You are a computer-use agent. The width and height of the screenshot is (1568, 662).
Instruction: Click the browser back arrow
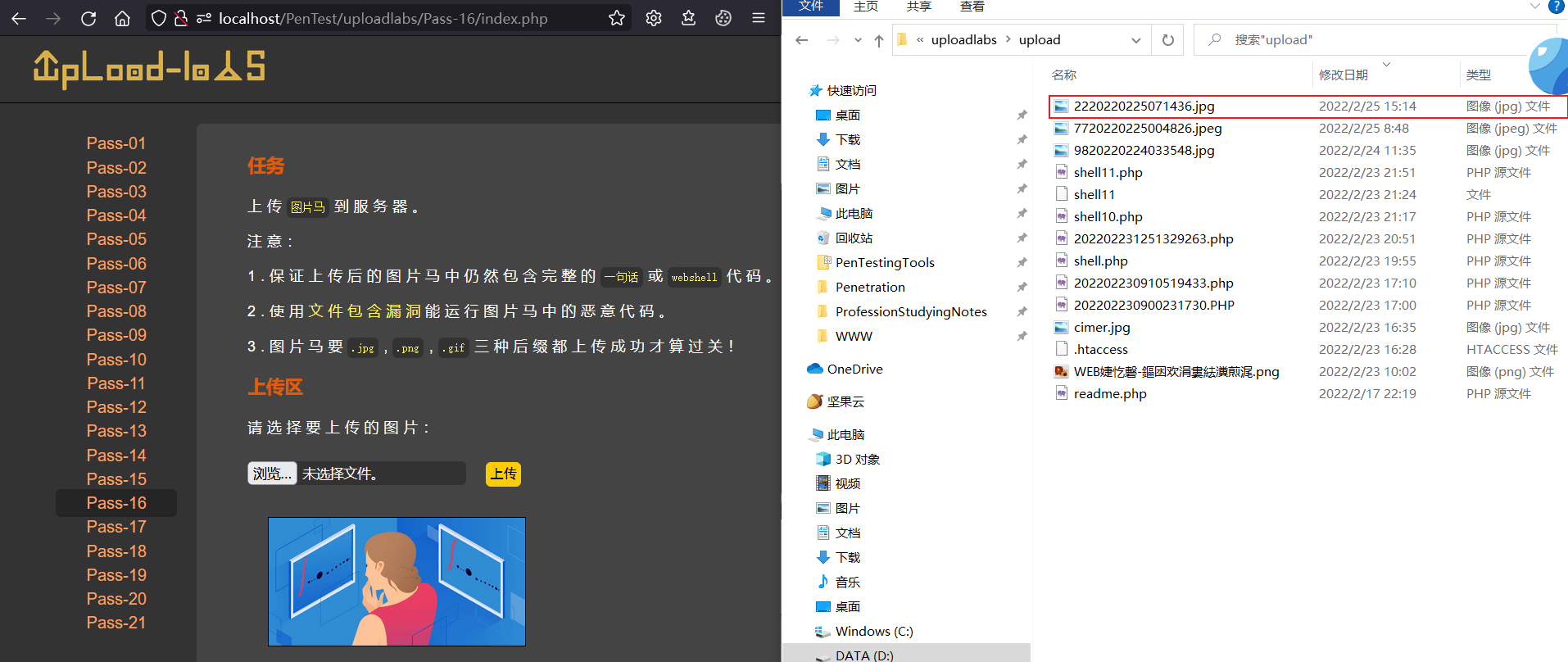click(x=19, y=18)
